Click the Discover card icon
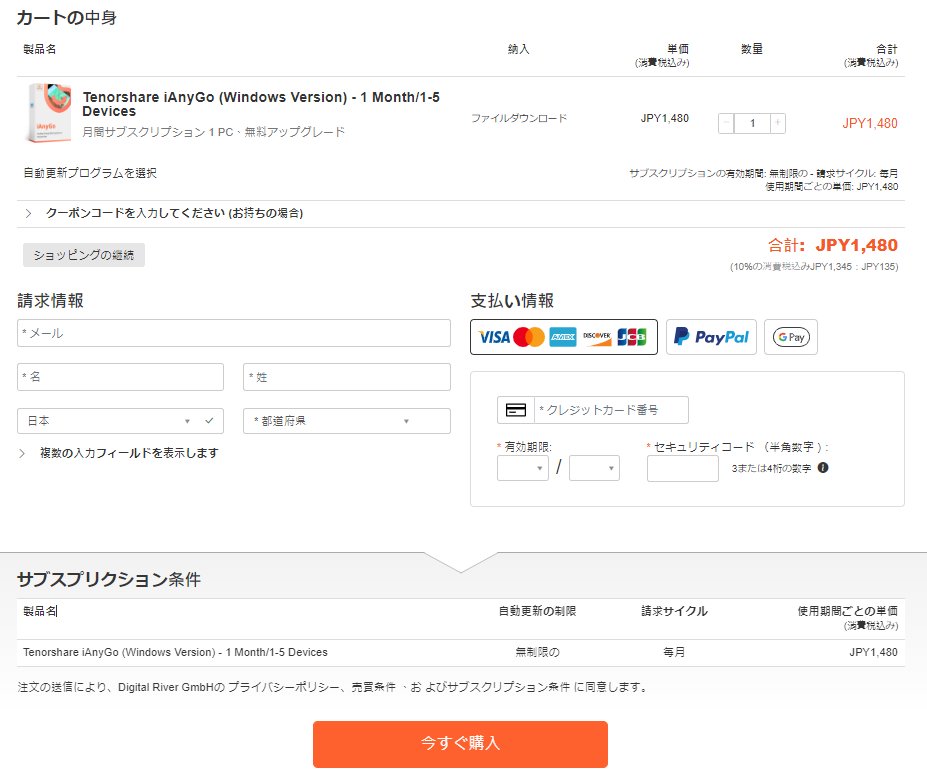This screenshot has height=776, width=927. coord(598,337)
